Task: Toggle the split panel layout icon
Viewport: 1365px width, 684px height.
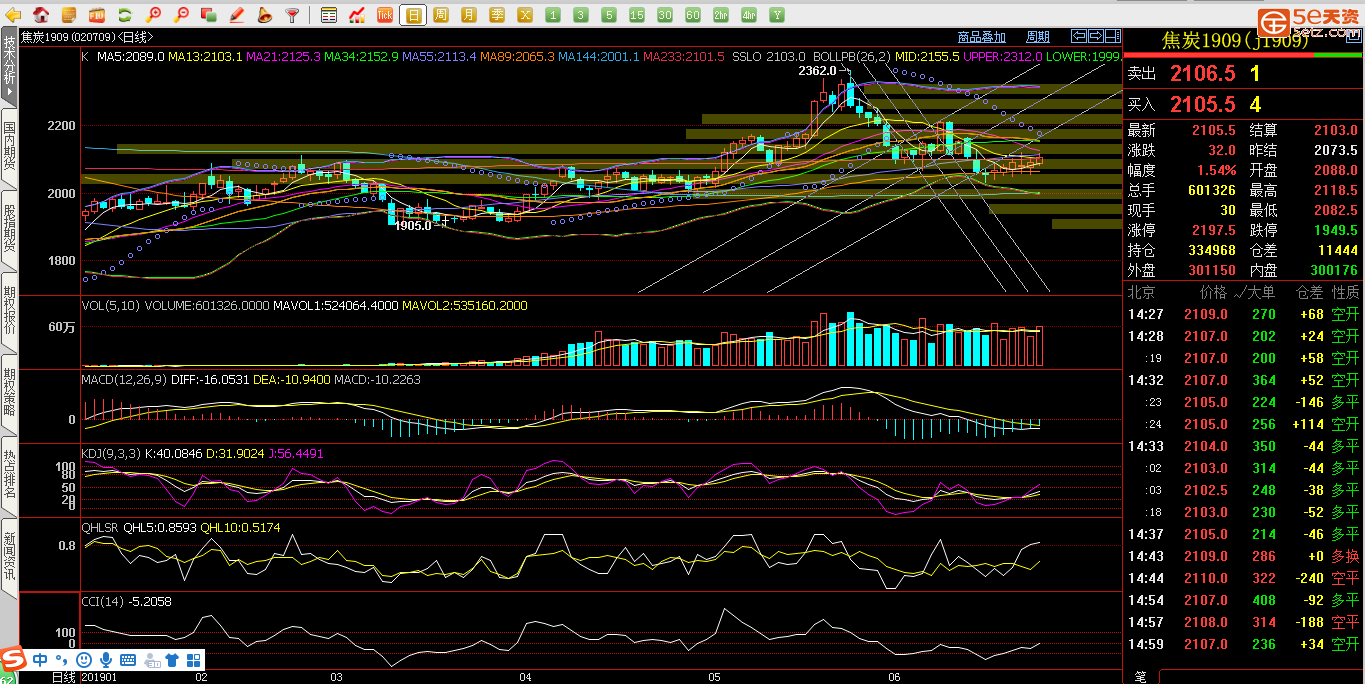Action: pos(1112,37)
